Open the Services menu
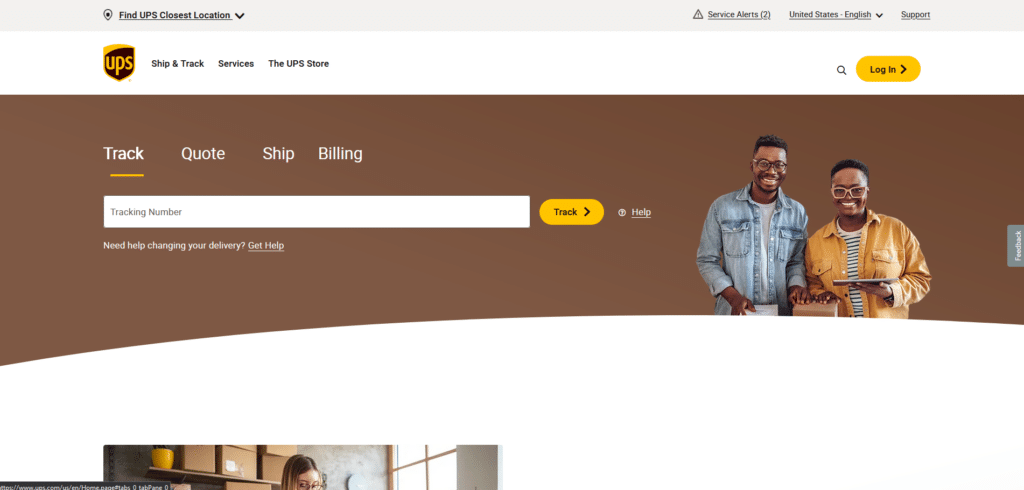 click(236, 63)
